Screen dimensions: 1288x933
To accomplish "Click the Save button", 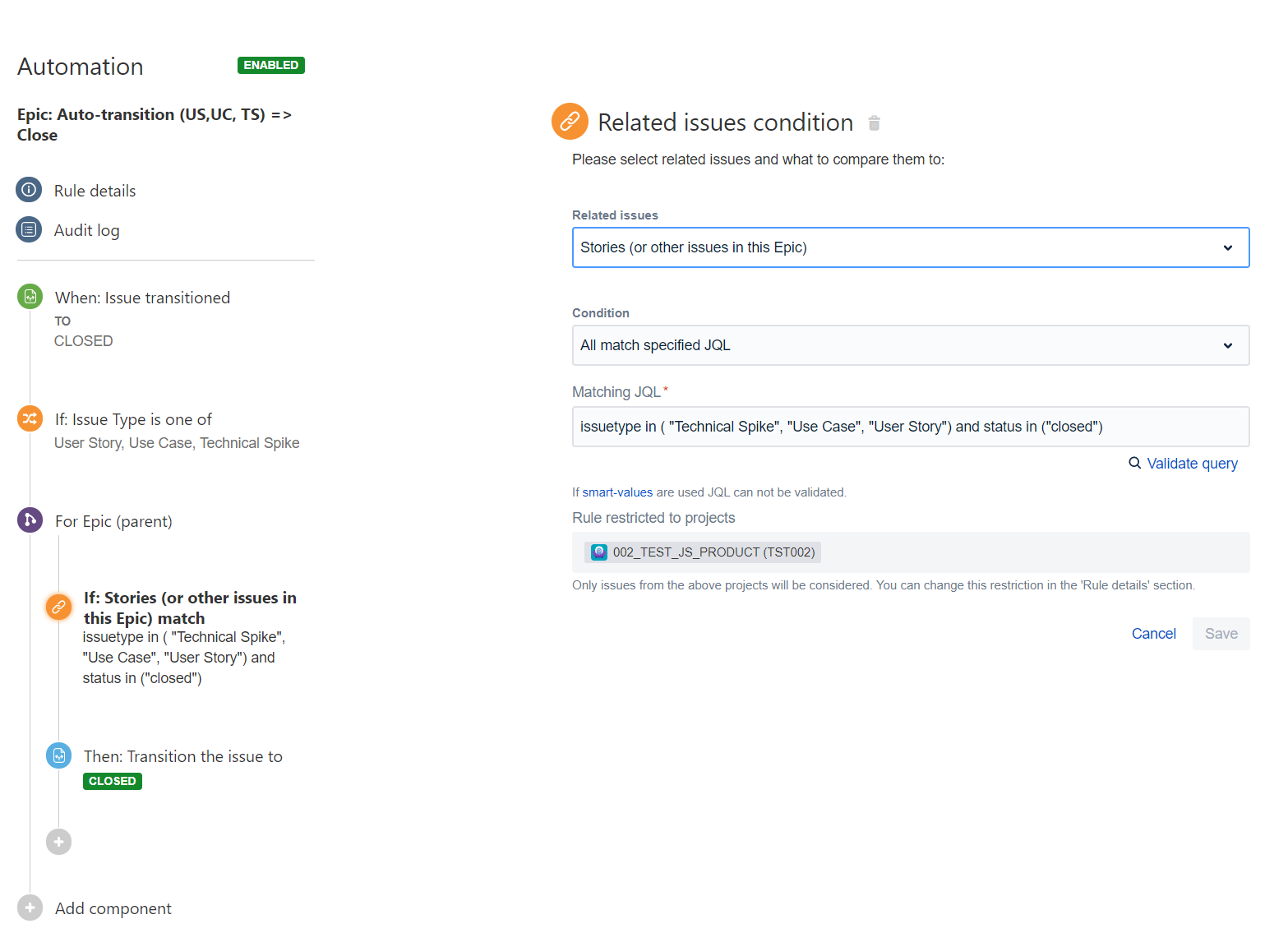I will (x=1221, y=634).
